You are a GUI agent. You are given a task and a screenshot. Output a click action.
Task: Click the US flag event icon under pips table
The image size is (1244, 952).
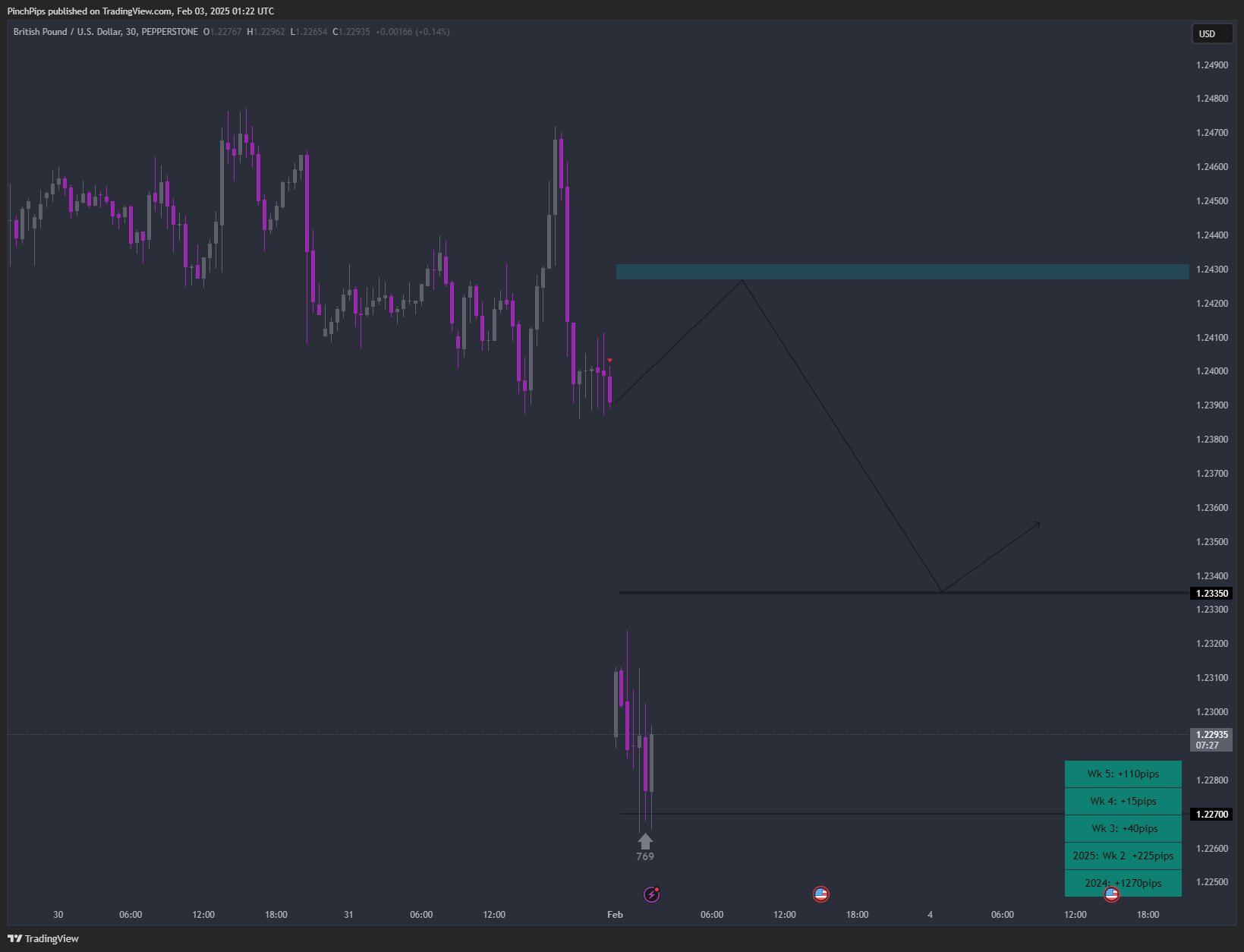(1111, 894)
